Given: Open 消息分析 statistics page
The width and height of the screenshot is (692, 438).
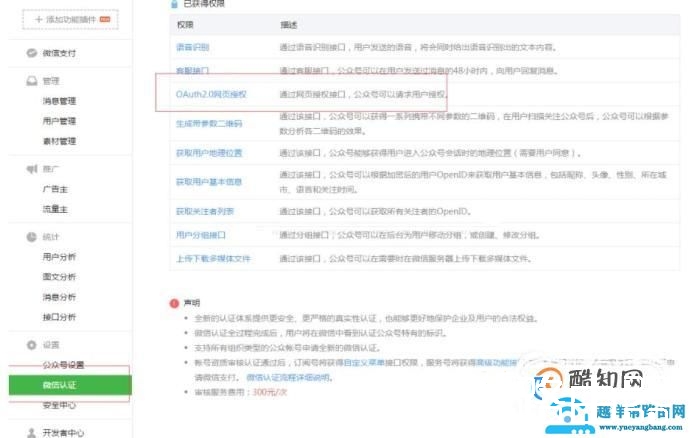Looking at the screenshot, I should [x=59, y=297].
